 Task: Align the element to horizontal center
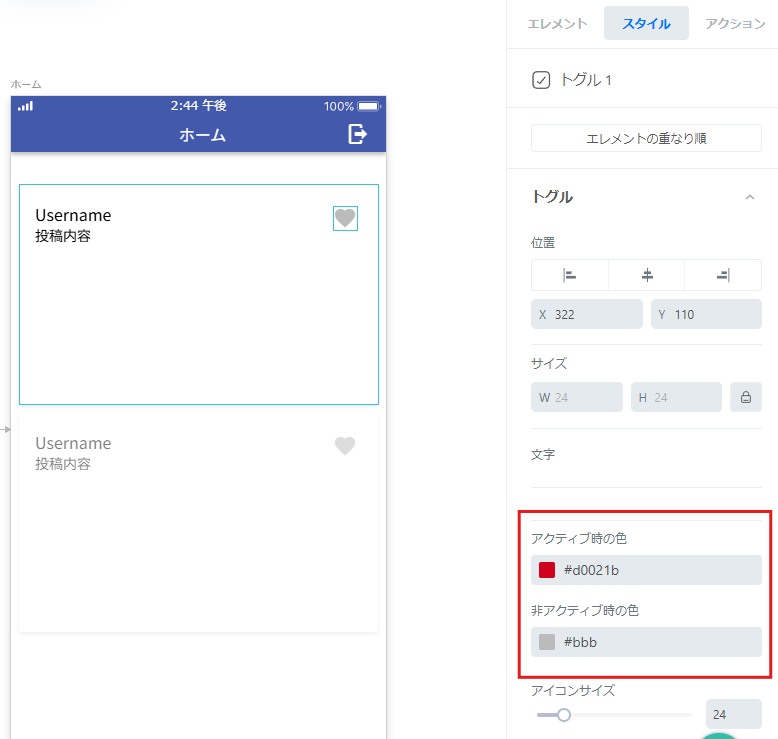pos(647,275)
